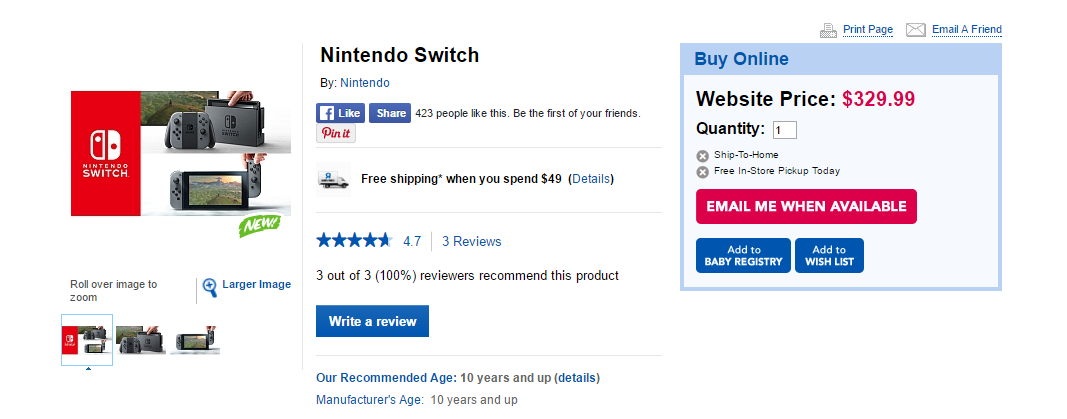Open the 3 Reviews link
Image resolution: width=1067 pixels, height=419 pixels.
471,241
